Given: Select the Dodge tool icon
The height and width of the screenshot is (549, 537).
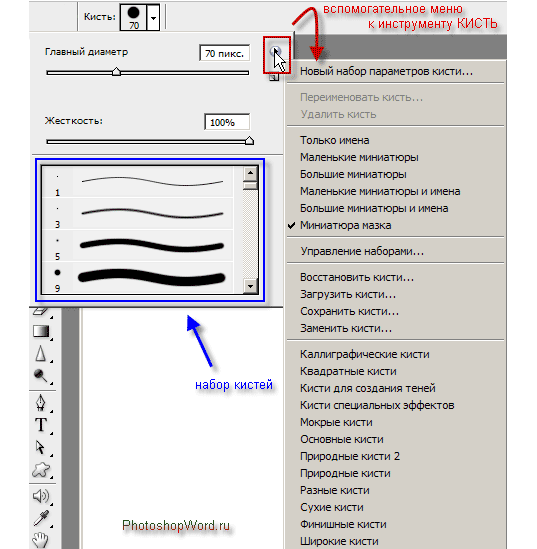Looking at the screenshot, I should pos(41,376).
